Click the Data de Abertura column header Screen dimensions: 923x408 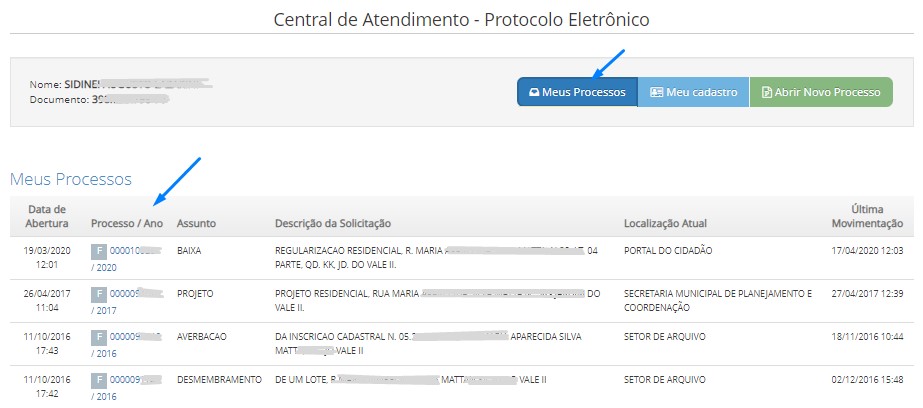[46, 216]
